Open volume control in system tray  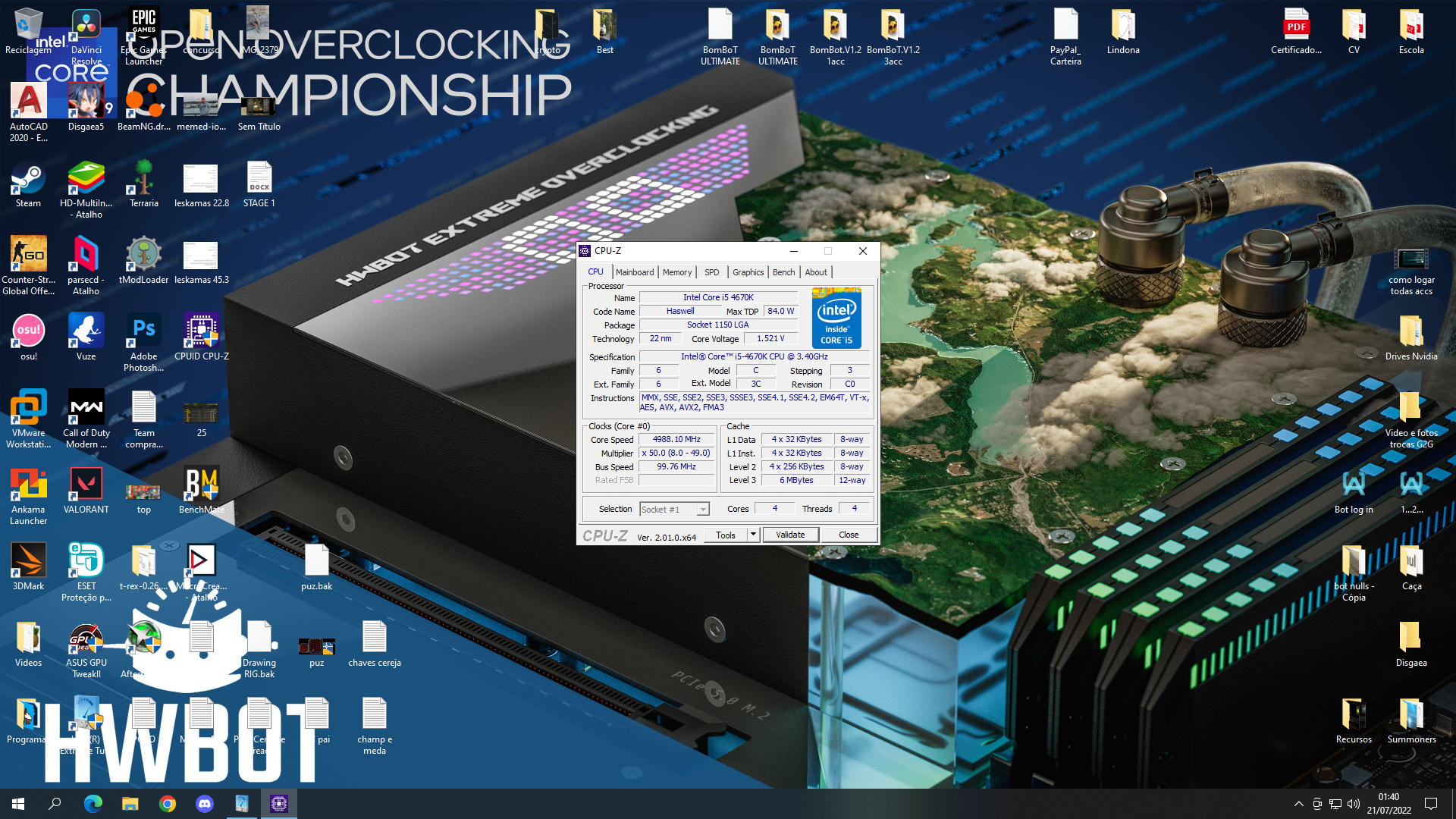(x=1354, y=804)
